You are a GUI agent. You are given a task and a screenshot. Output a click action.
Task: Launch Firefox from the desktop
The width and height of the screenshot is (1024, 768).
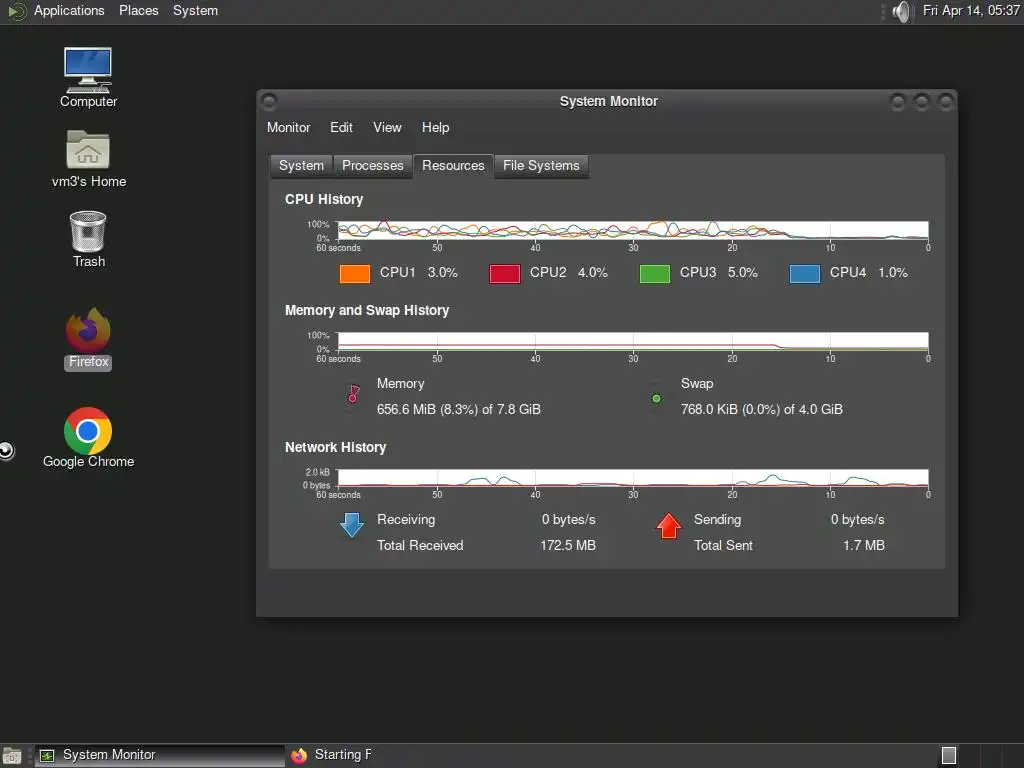point(88,339)
